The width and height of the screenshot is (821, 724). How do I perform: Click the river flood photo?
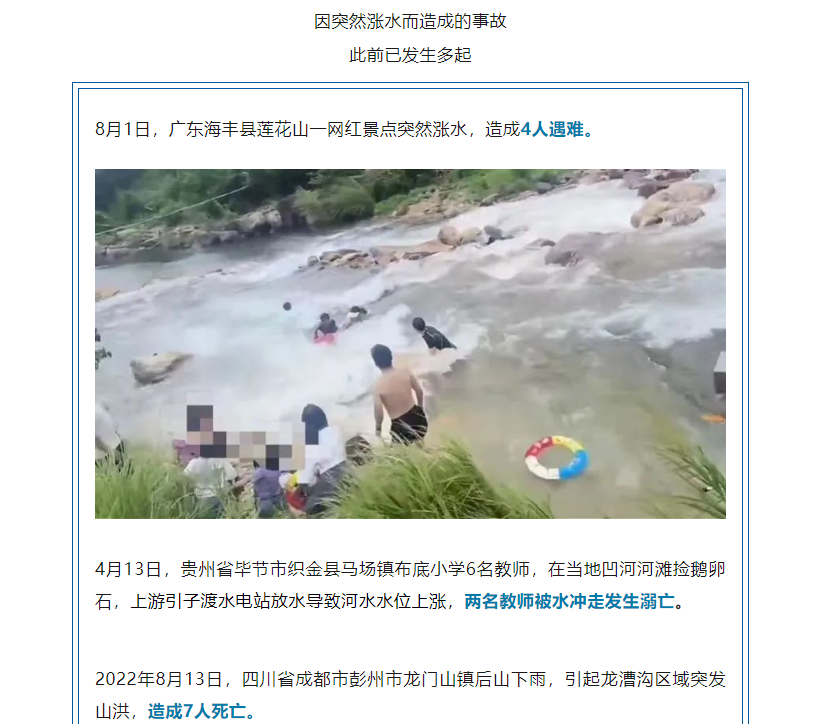pos(410,343)
